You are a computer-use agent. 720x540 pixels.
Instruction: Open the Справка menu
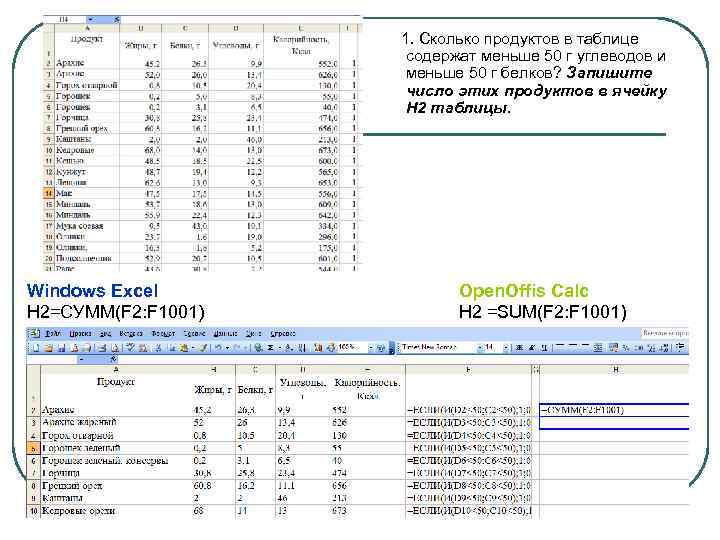tap(283, 334)
